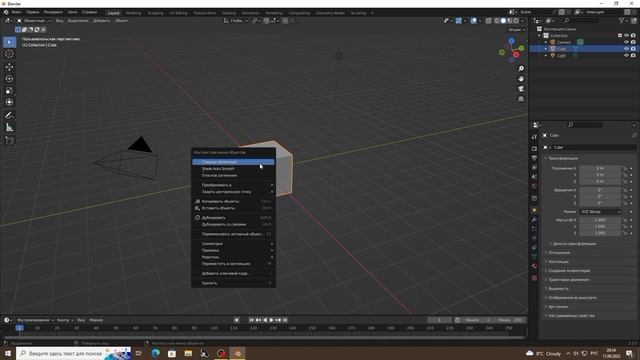Open the Scene properties tab
The image size is (640, 360).
534,177
